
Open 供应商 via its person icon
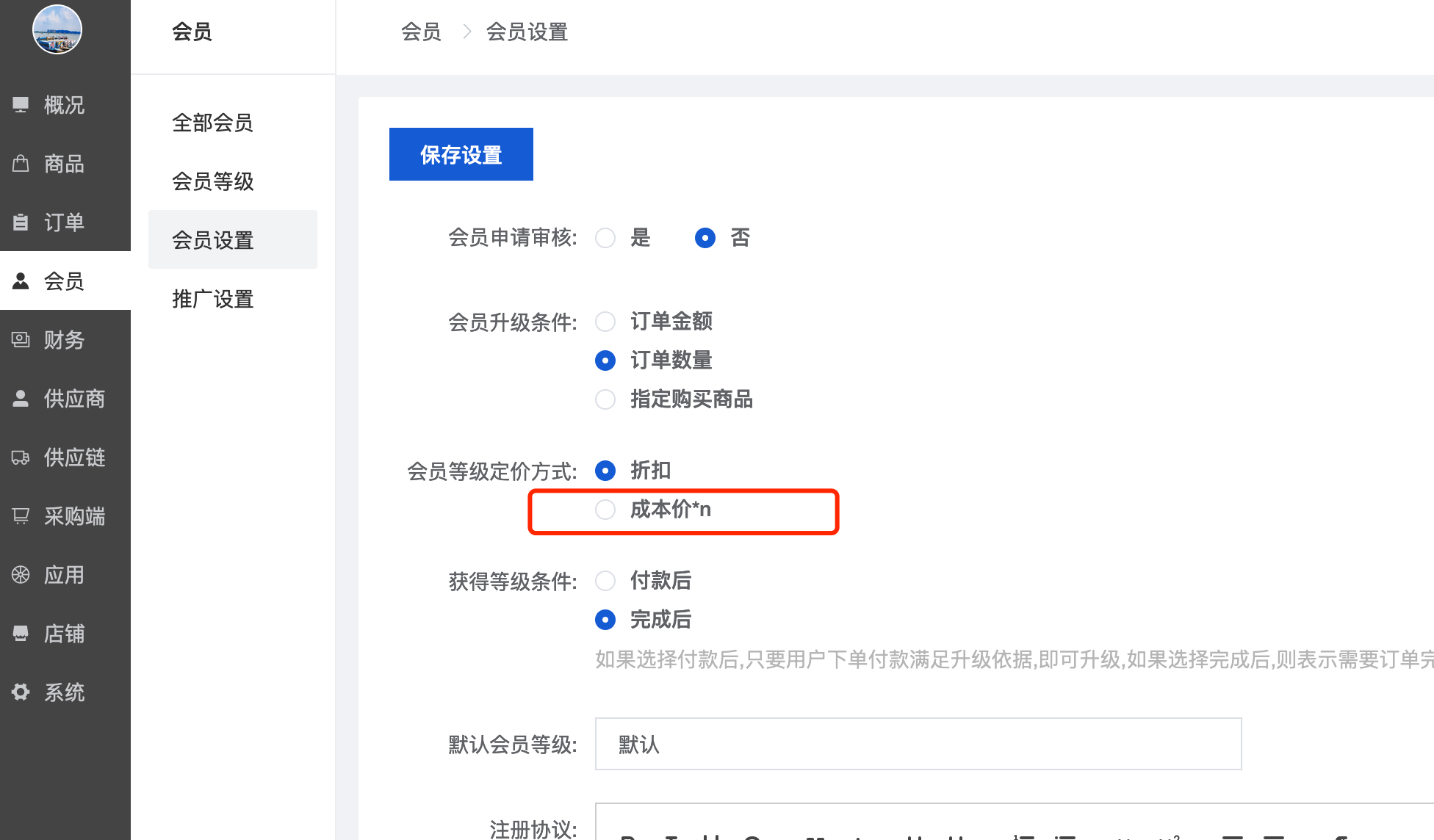point(21,399)
